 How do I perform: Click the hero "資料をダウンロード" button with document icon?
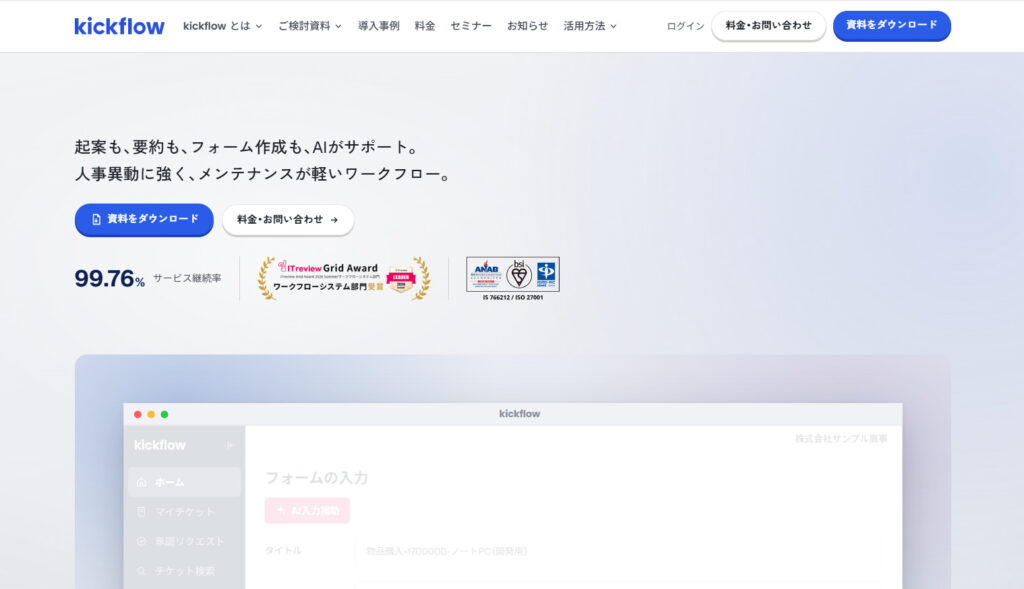point(144,219)
